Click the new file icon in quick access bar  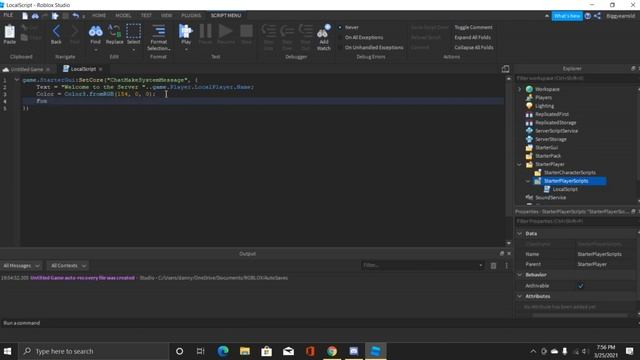point(25,16)
